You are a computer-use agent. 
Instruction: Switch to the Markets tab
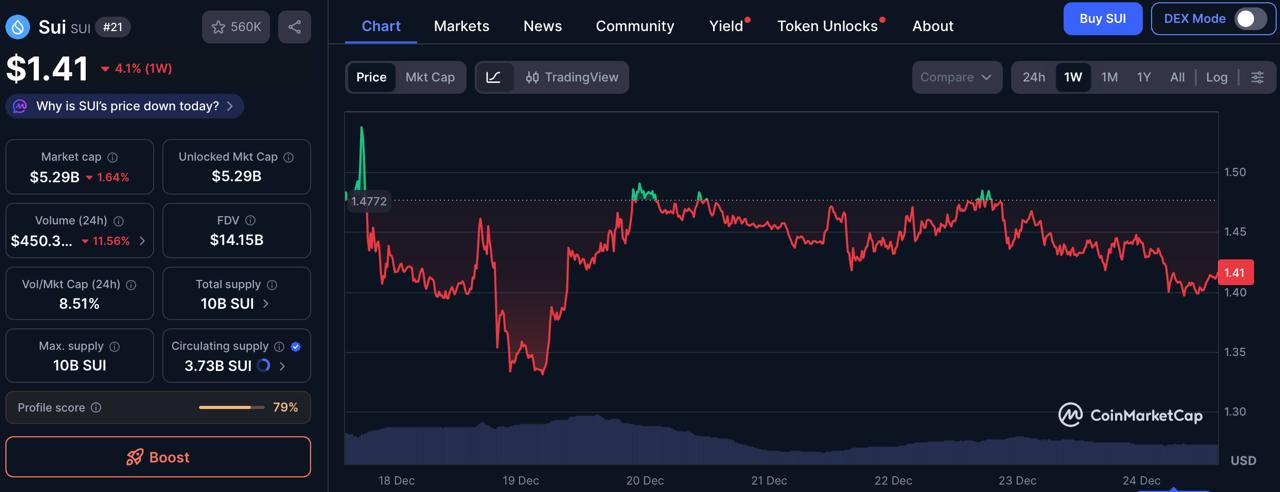(x=462, y=26)
